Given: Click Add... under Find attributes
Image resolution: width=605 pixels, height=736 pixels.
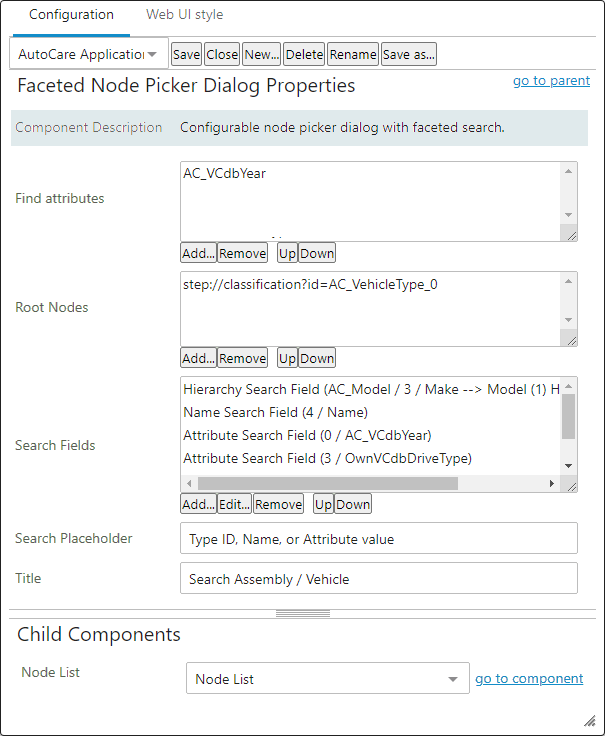Looking at the screenshot, I should 199,253.
